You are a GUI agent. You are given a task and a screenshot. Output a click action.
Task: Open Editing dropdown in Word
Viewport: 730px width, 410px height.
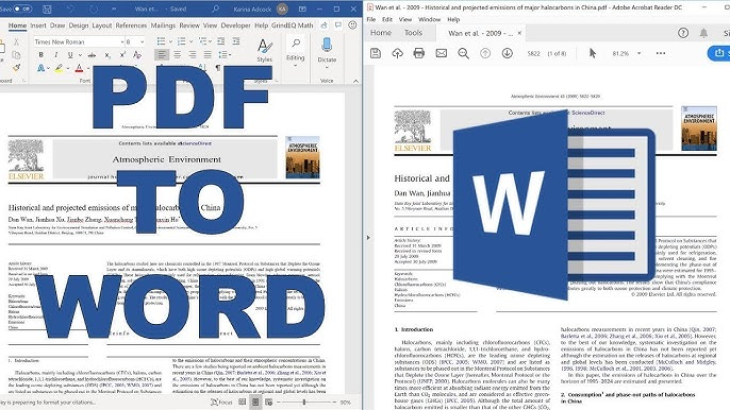click(295, 52)
